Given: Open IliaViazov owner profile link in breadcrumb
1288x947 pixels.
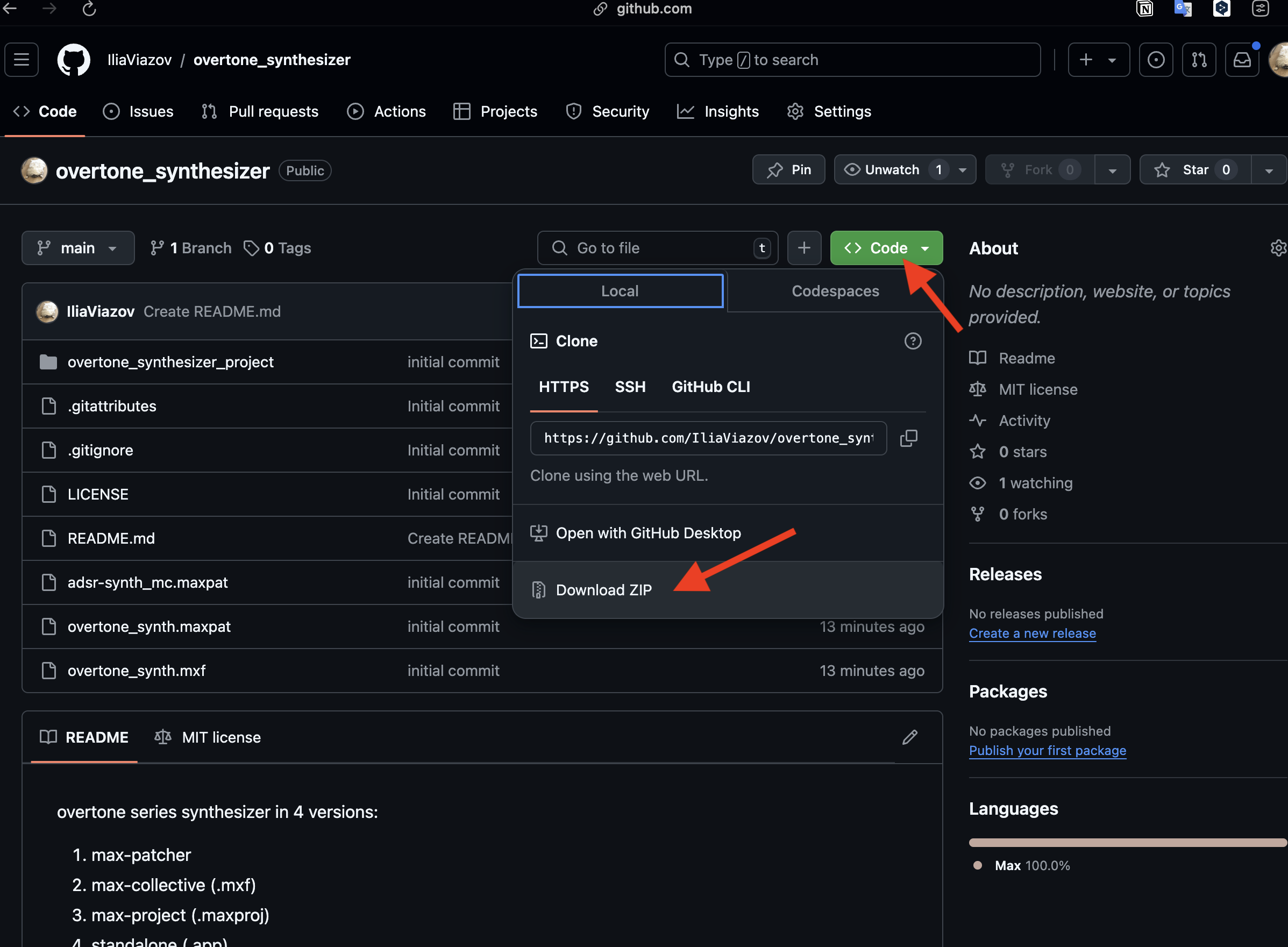Looking at the screenshot, I should pos(139,60).
